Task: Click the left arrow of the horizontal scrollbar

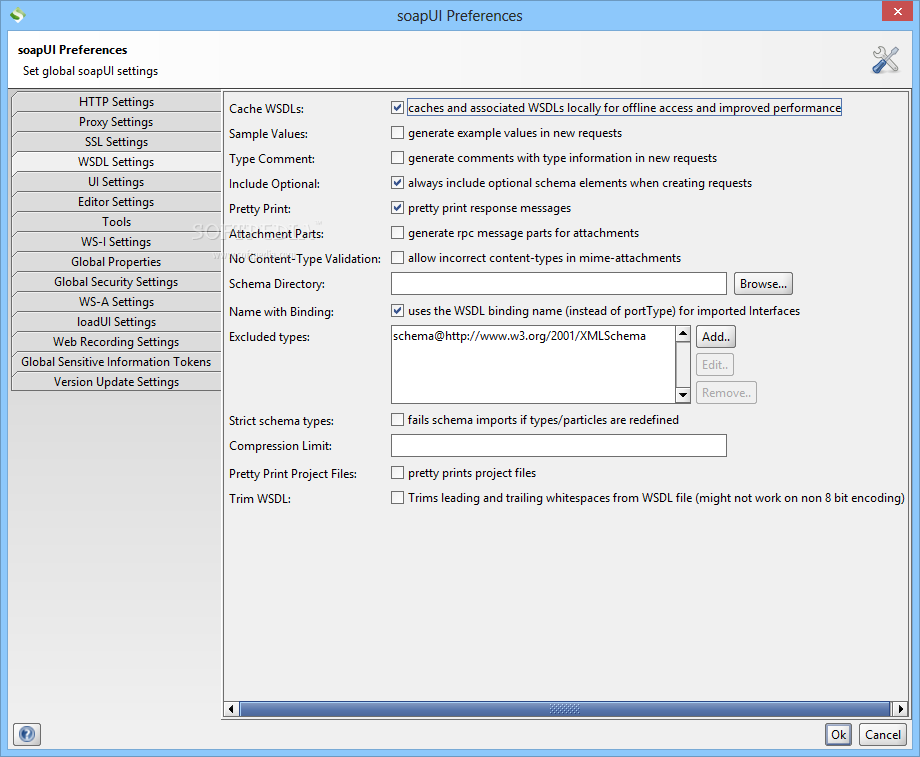Action: pos(231,708)
